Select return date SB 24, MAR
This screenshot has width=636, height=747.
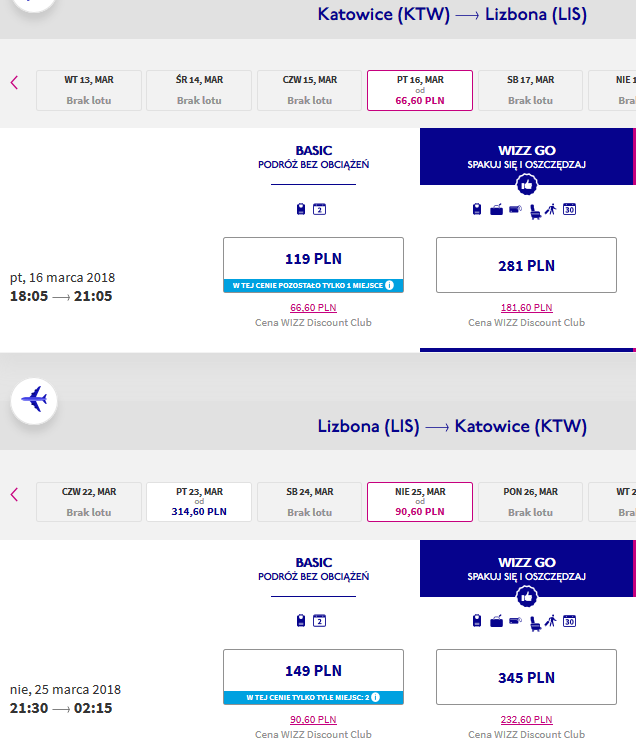(x=310, y=502)
